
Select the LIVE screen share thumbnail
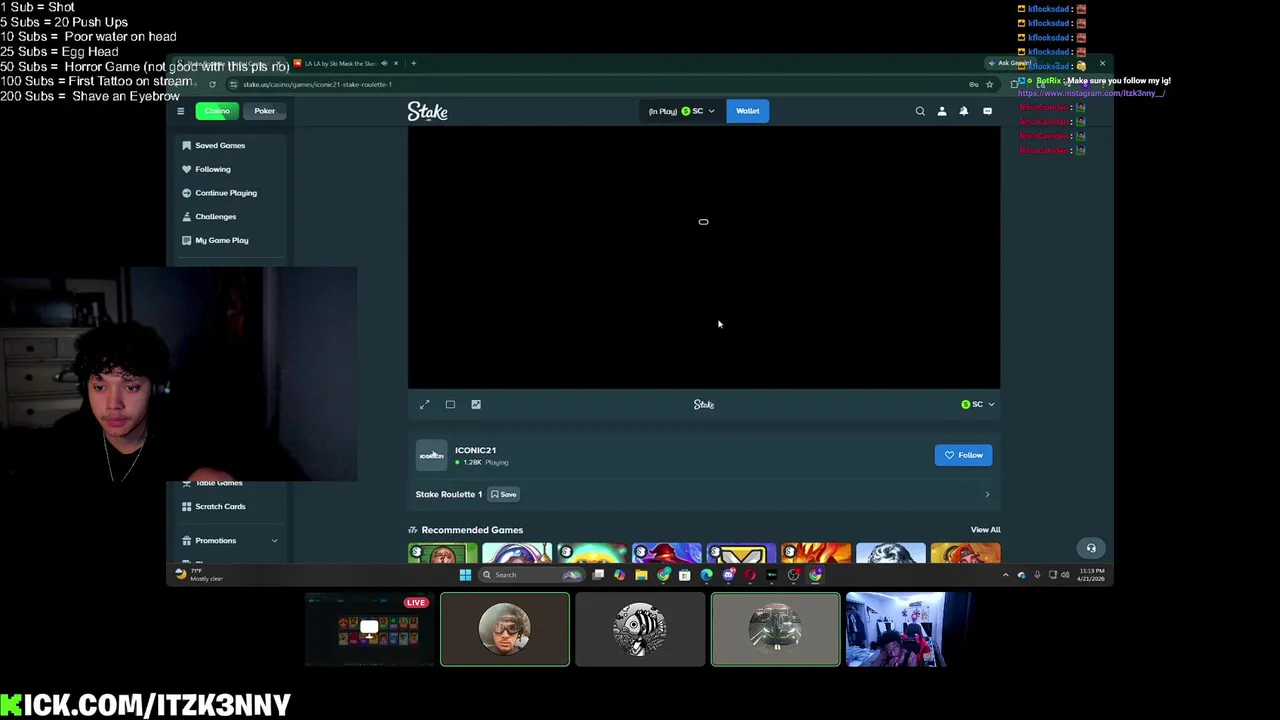click(x=370, y=629)
